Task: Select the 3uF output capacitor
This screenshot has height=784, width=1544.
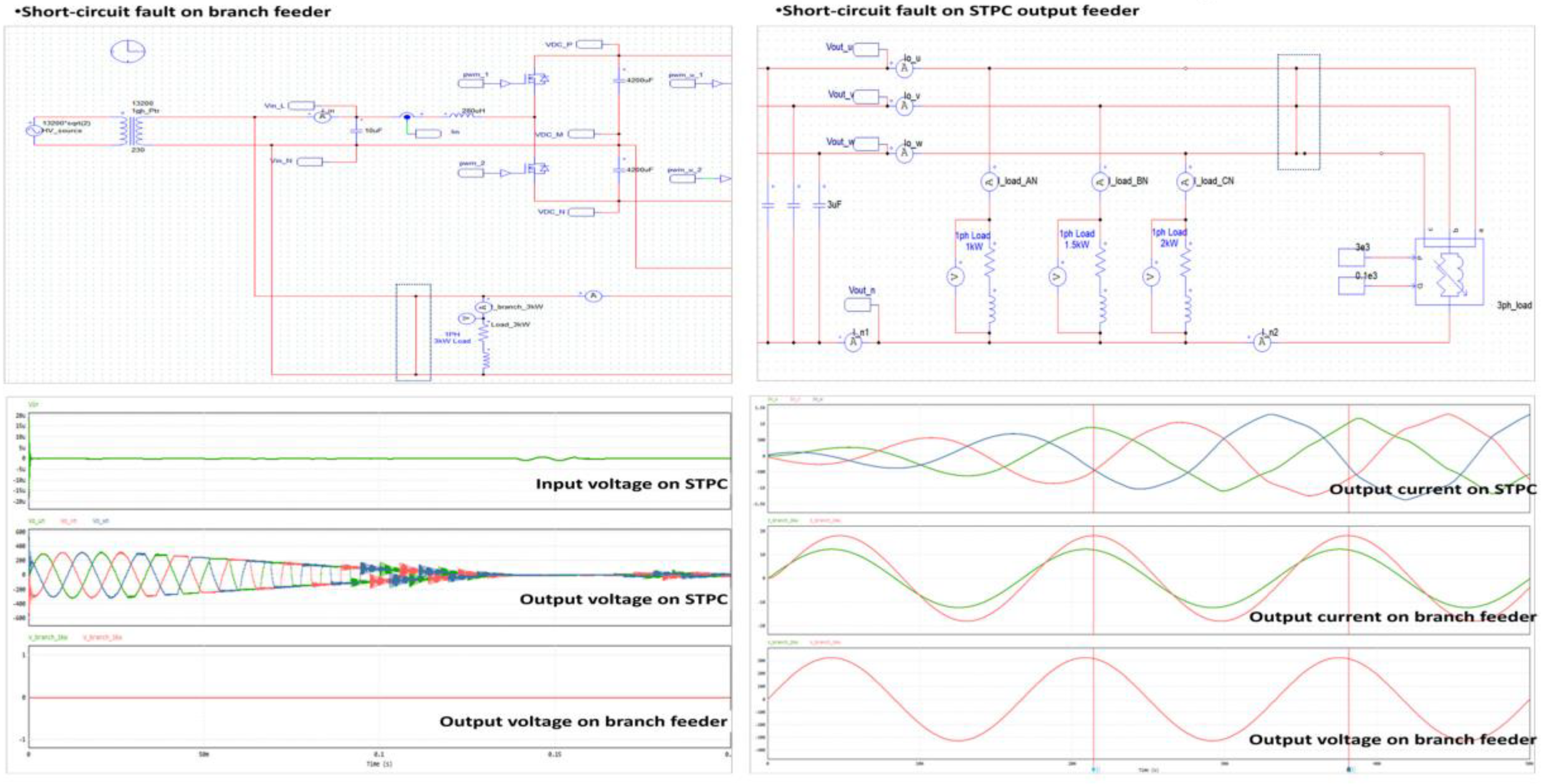Action: pos(819,205)
